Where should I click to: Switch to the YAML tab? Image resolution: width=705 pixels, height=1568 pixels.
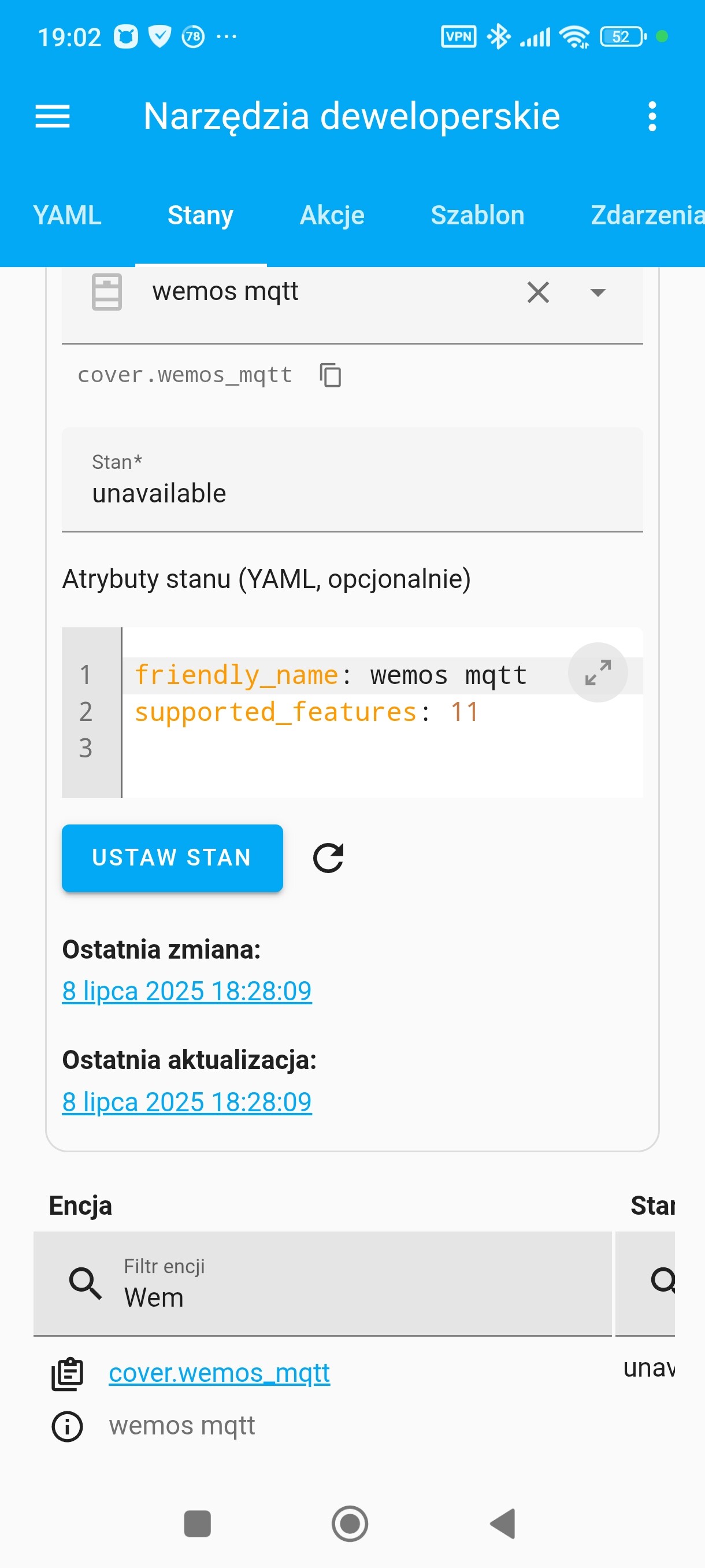pos(68,216)
